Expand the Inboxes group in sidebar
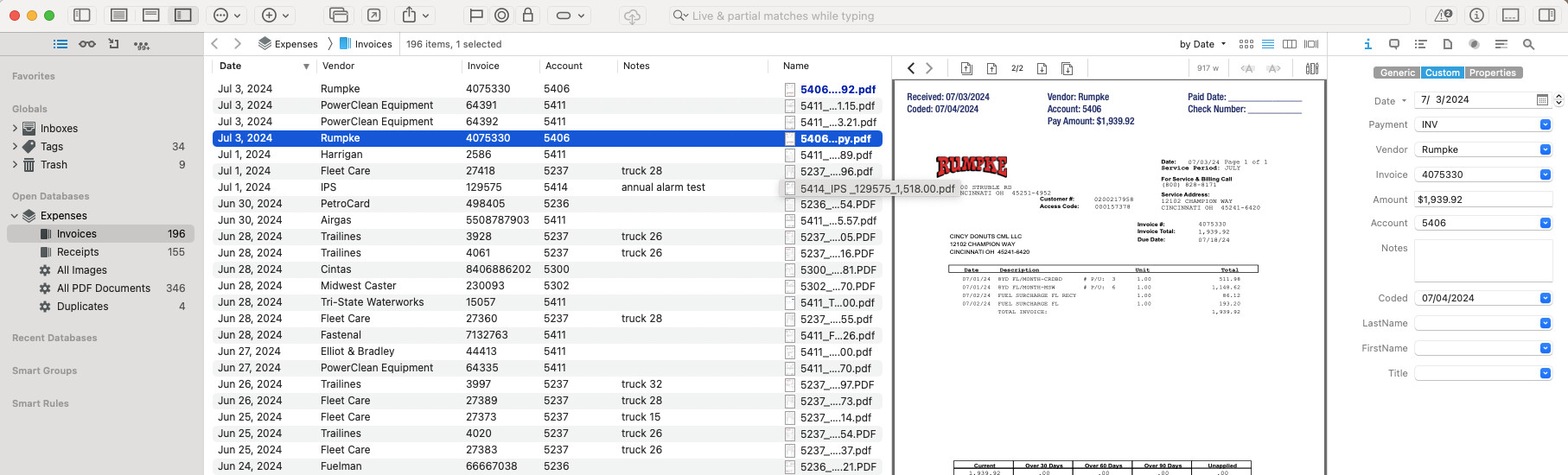The image size is (1568, 475). (15, 129)
